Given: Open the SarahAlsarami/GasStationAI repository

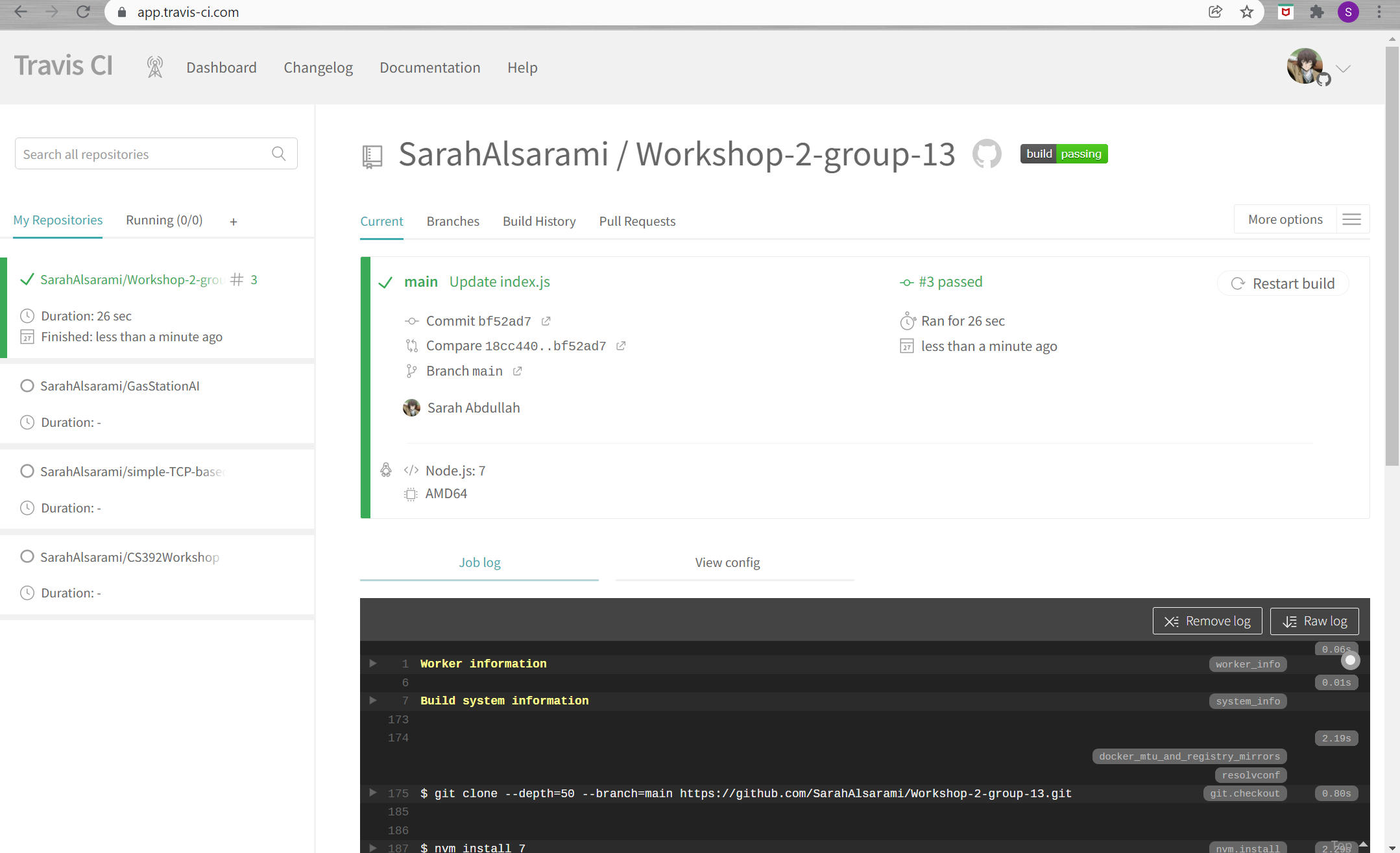Looking at the screenshot, I should pyautogui.click(x=120, y=386).
